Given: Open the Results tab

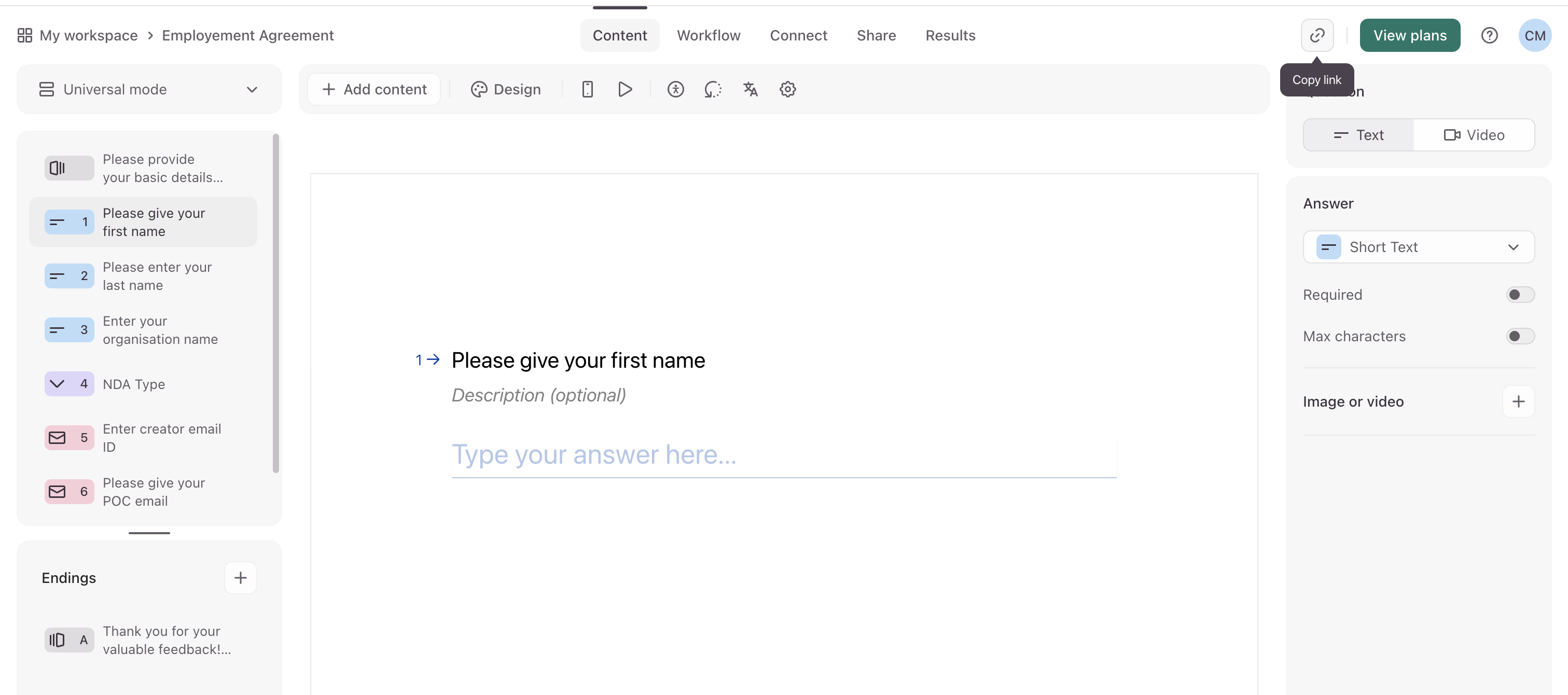Looking at the screenshot, I should pos(950,35).
